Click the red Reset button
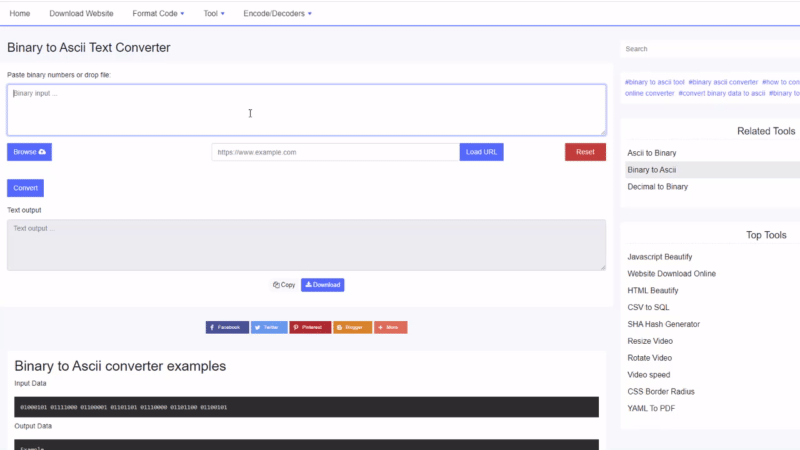This screenshot has height=450, width=800. point(585,152)
